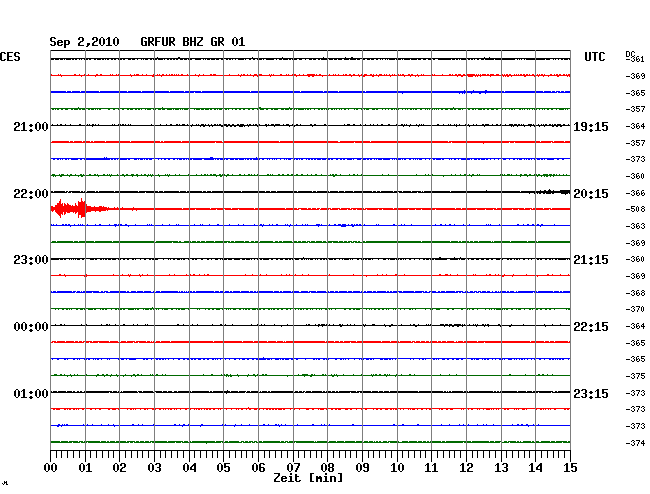Select the "02" minute axis tick label
650x494 pixels.
(119, 468)
